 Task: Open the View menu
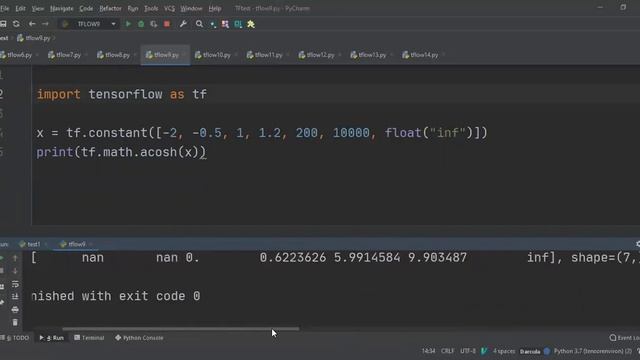click(38, 8)
